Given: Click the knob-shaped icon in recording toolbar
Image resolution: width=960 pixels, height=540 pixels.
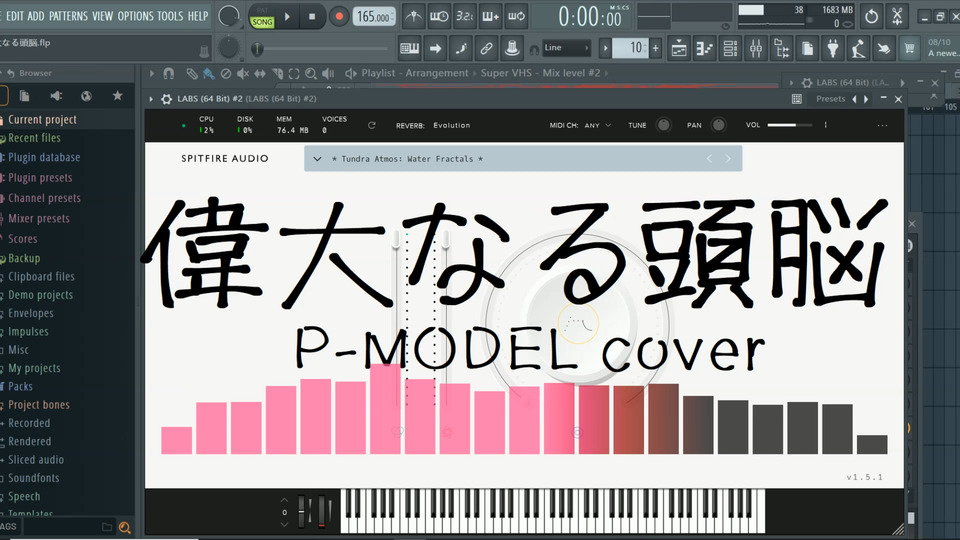Looking at the screenshot, I should [512, 48].
